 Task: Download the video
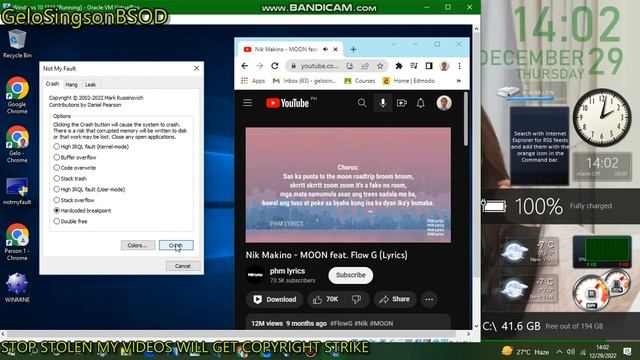[275, 299]
